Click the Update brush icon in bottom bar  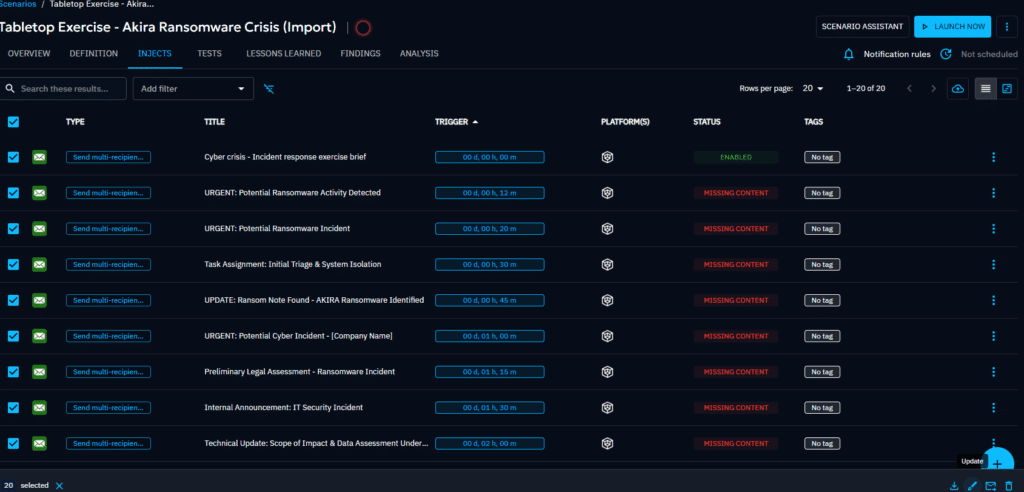click(972, 486)
